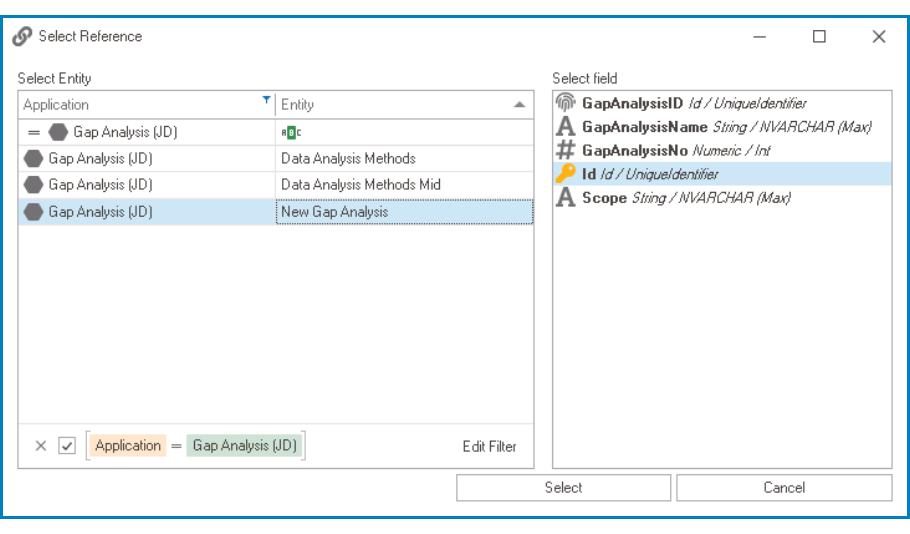Uncheck the filter enabled checkbox
Viewport: 910px width, 534px height.
(x=67, y=446)
